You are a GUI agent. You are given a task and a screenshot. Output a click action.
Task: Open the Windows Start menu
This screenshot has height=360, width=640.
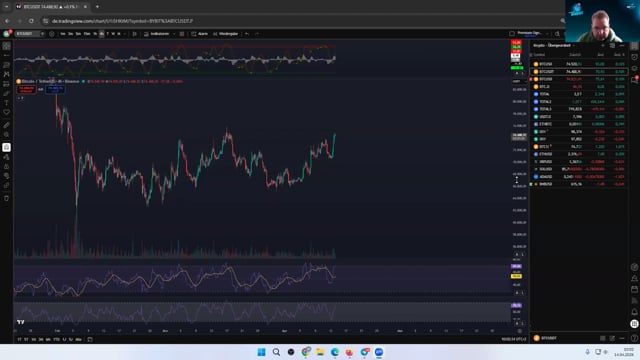click(261, 352)
